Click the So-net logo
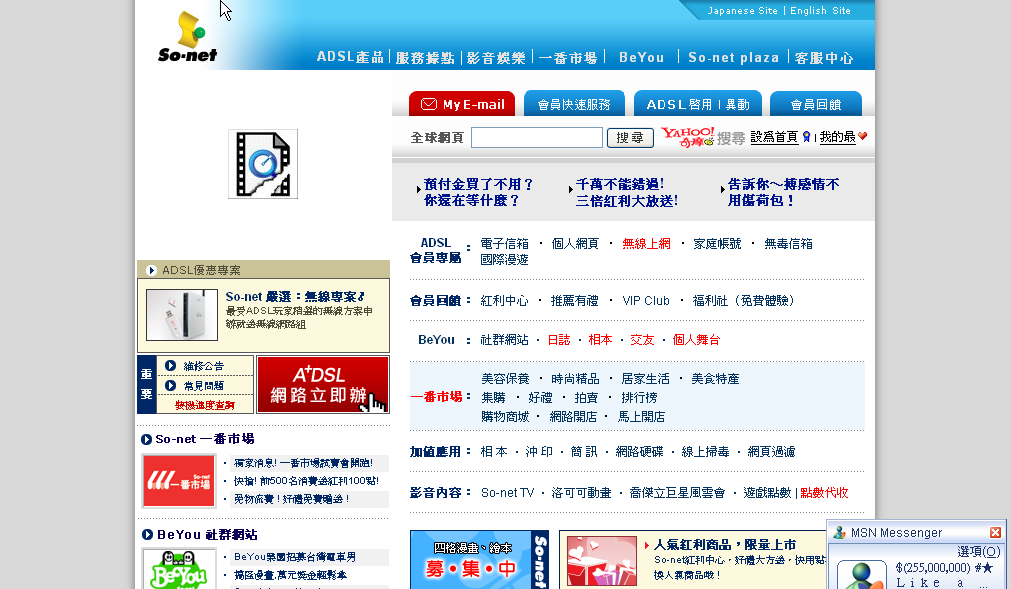1011x589 pixels. click(188, 37)
